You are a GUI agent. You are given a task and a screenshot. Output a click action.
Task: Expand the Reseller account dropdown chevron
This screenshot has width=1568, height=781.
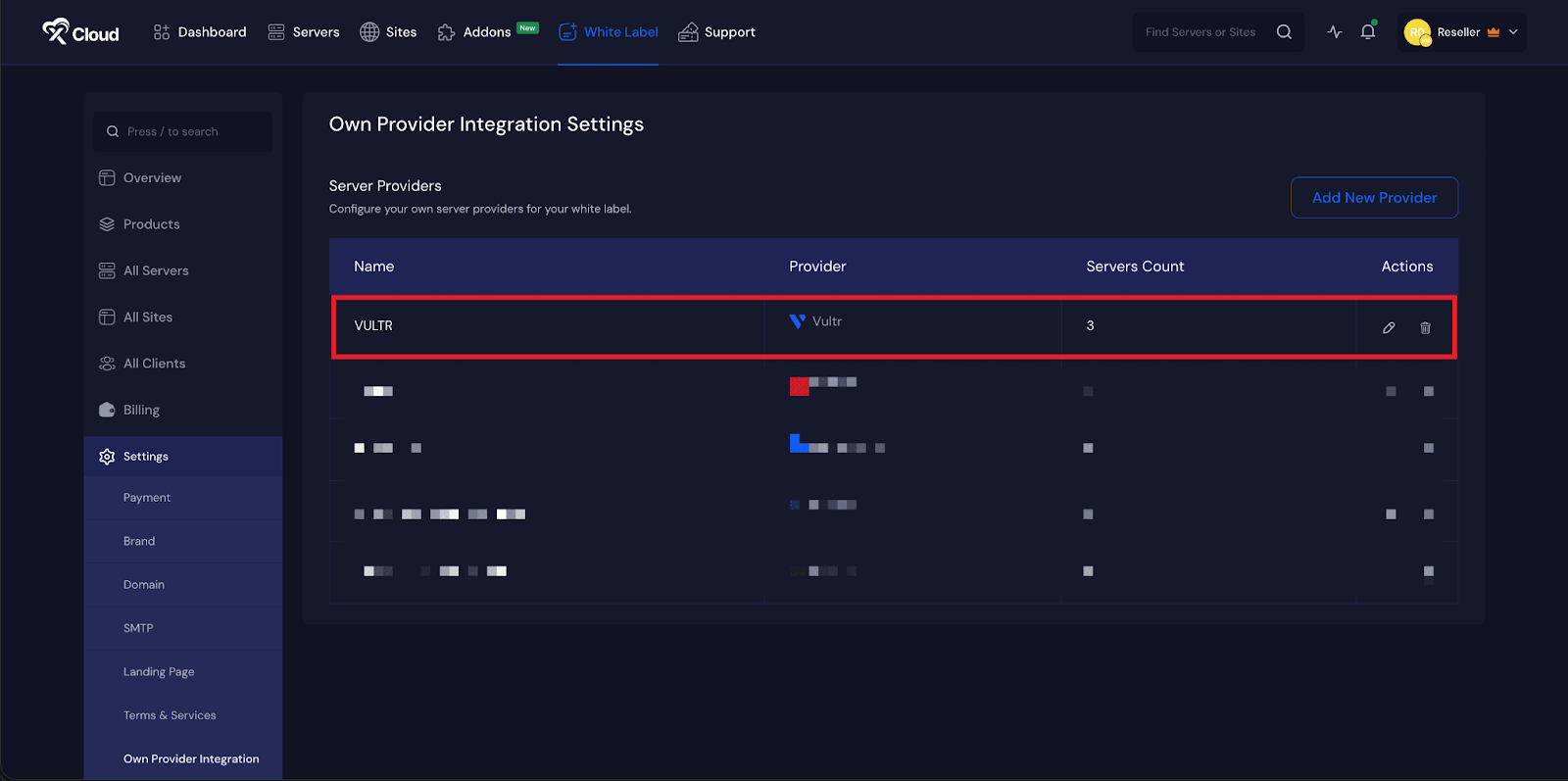(1513, 32)
